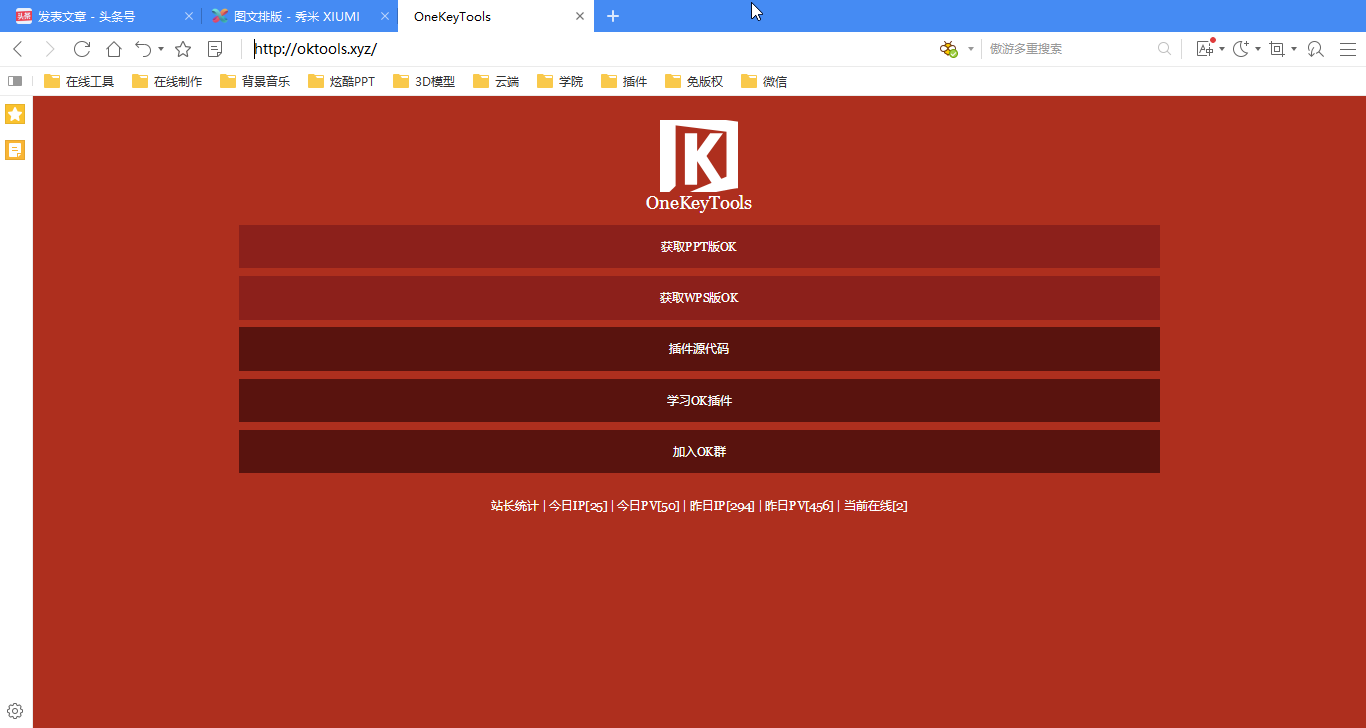Toggle the sidebar icon in the bookmarks bar
The image size is (1366, 728).
(15, 81)
